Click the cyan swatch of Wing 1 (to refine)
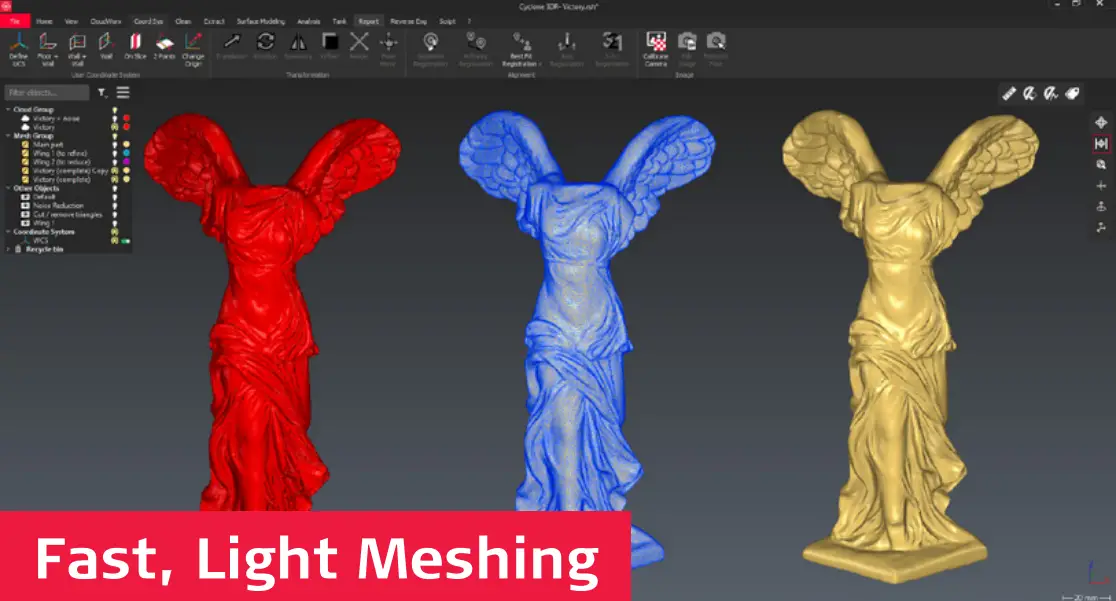The width and height of the screenshot is (1116, 601). pyautogui.click(x=127, y=154)
